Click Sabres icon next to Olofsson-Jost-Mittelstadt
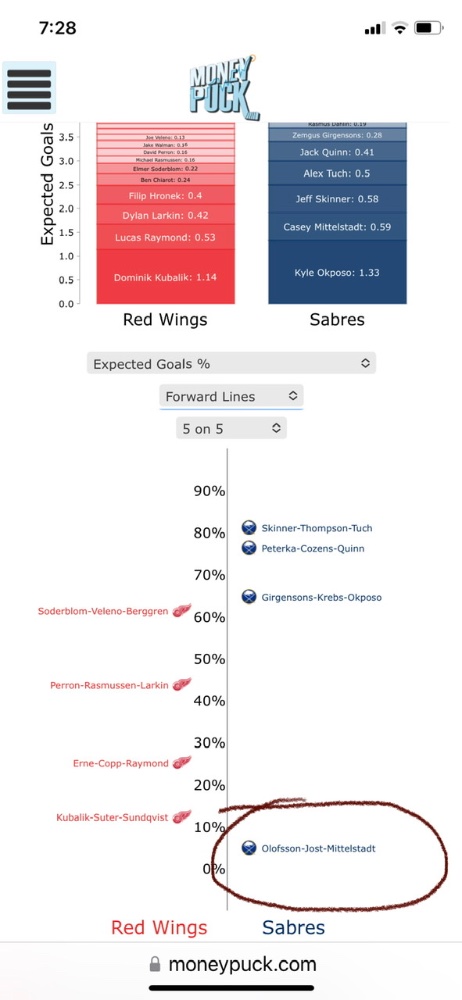The width and height of the screenshot is (462, 1000). click(249, 848)
